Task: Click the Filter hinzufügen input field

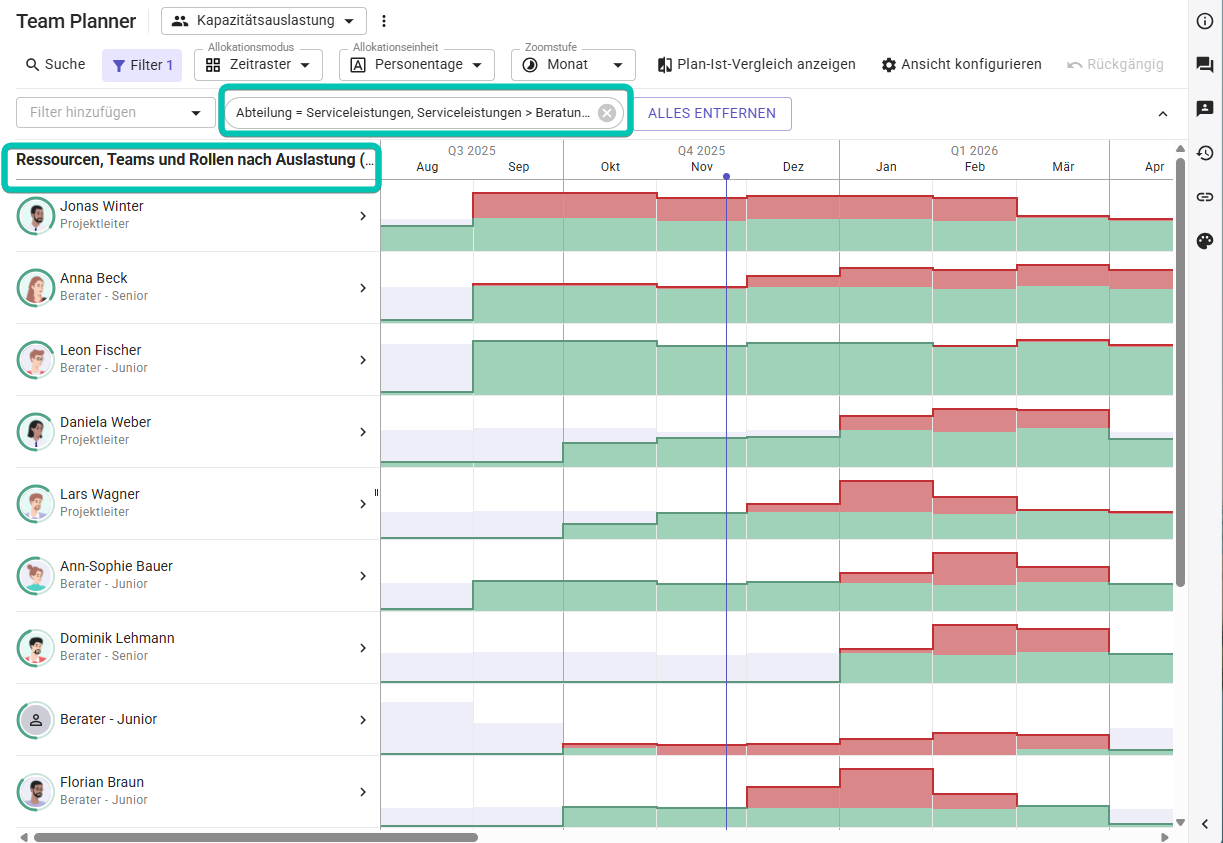Action: (x=105, y=113)
